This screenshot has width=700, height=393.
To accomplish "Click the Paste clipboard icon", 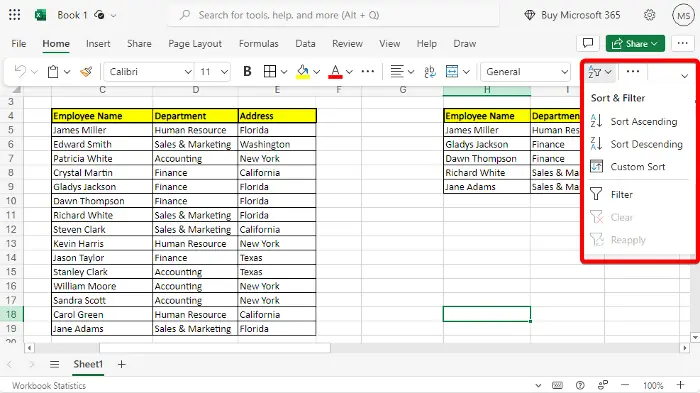I will 53,71.
